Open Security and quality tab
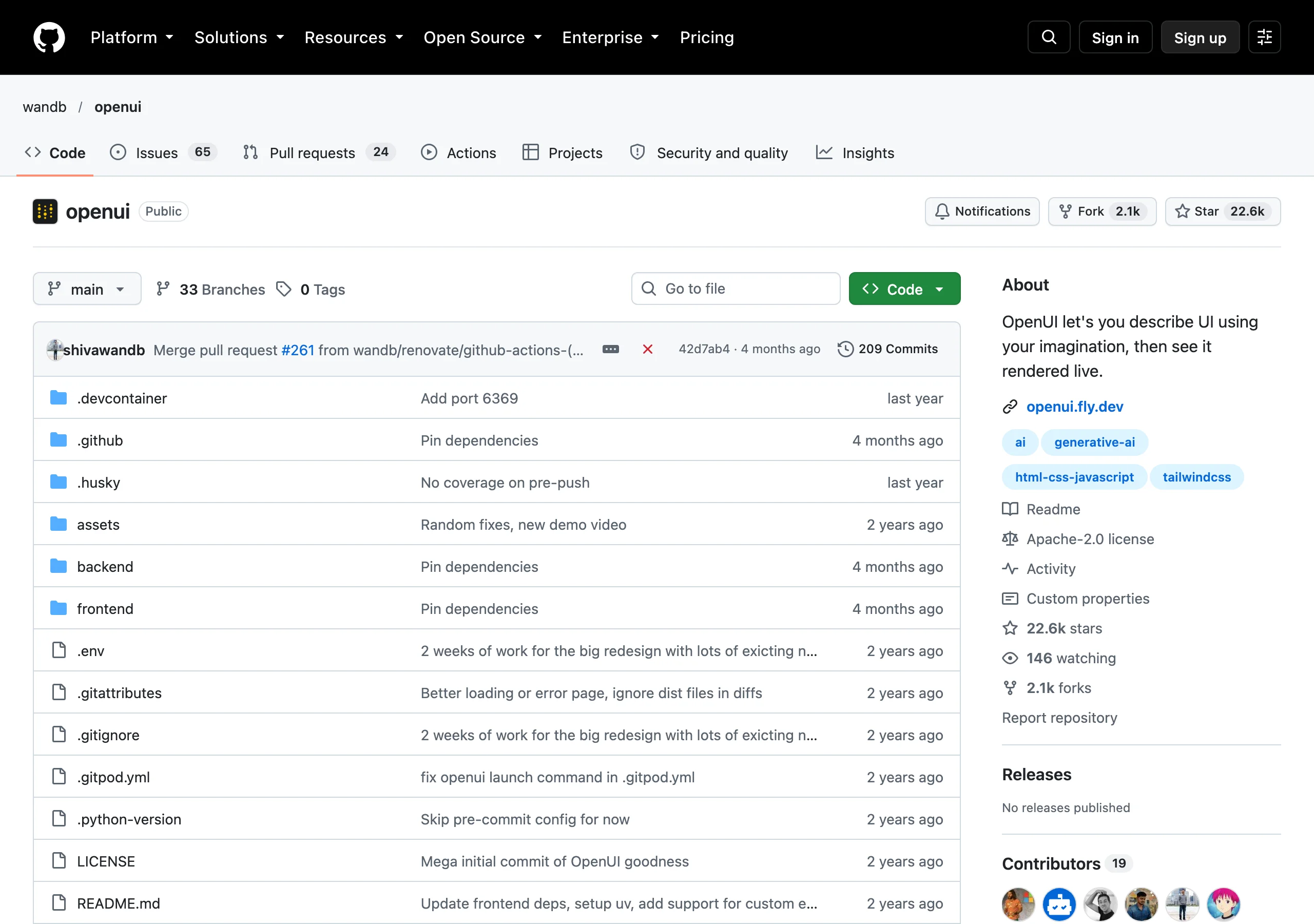Screen dimensions: 1314x924 (708, 152)
